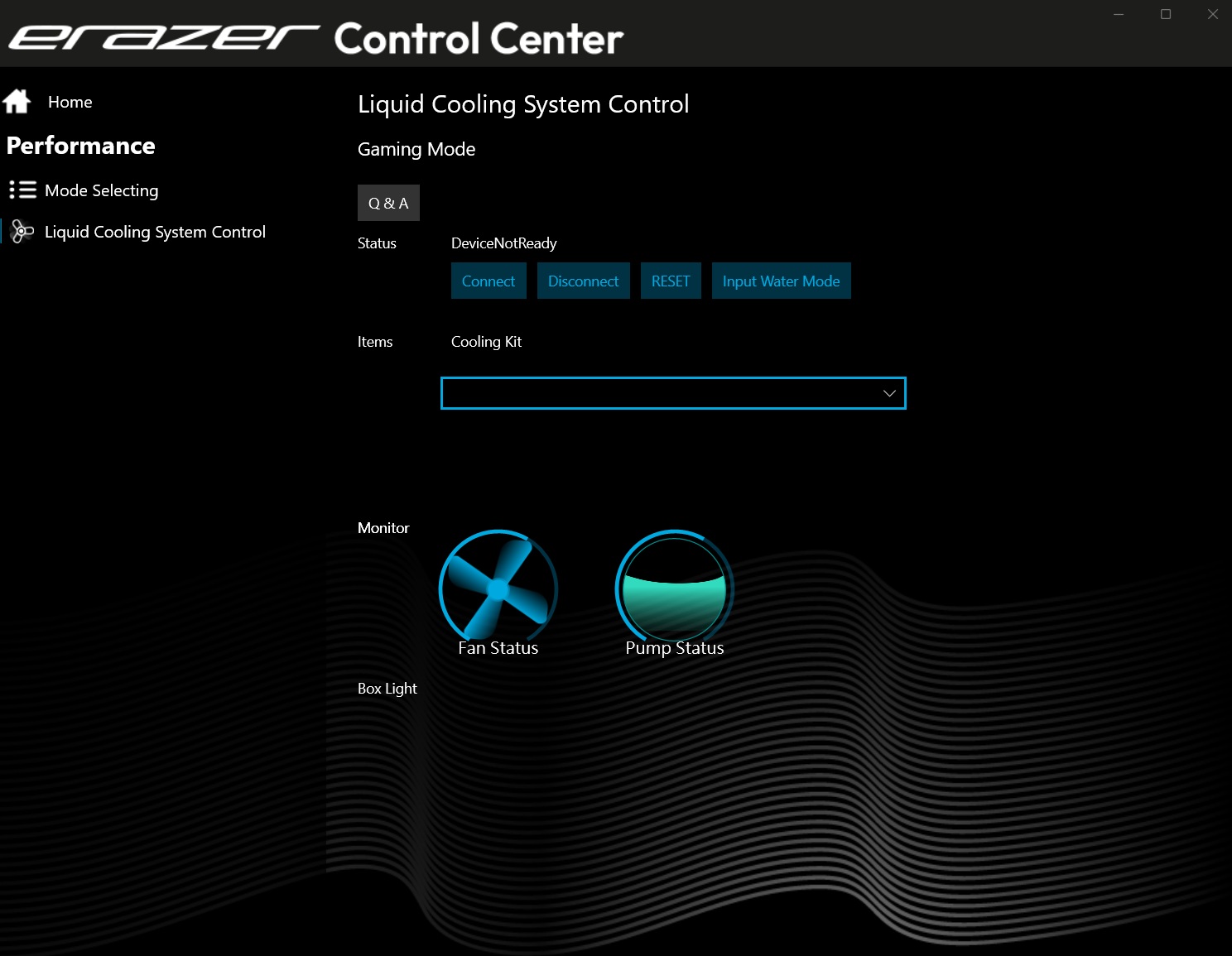Click the Fan Status caption
The width and height of the screenshot is (1232, 956).
pyautogui.click(x=498, y=648)
